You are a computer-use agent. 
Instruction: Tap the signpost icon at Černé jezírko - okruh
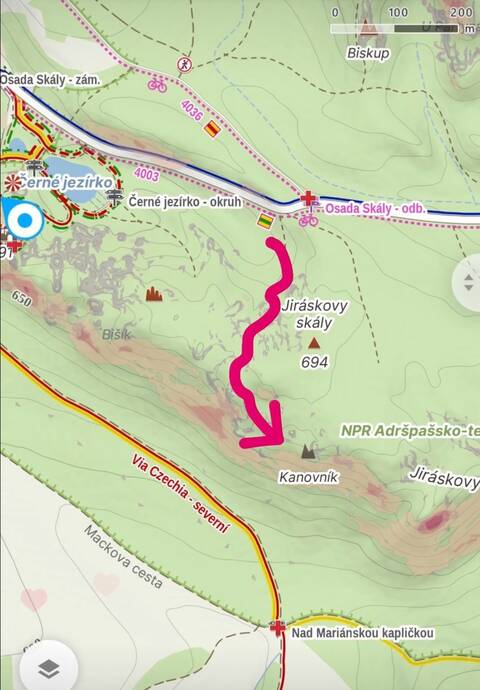(x=115, y=198)
